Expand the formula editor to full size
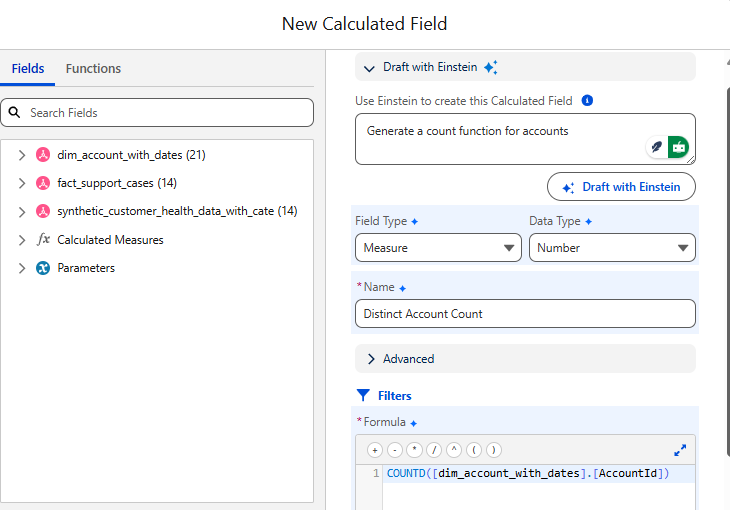 [680, 450]
